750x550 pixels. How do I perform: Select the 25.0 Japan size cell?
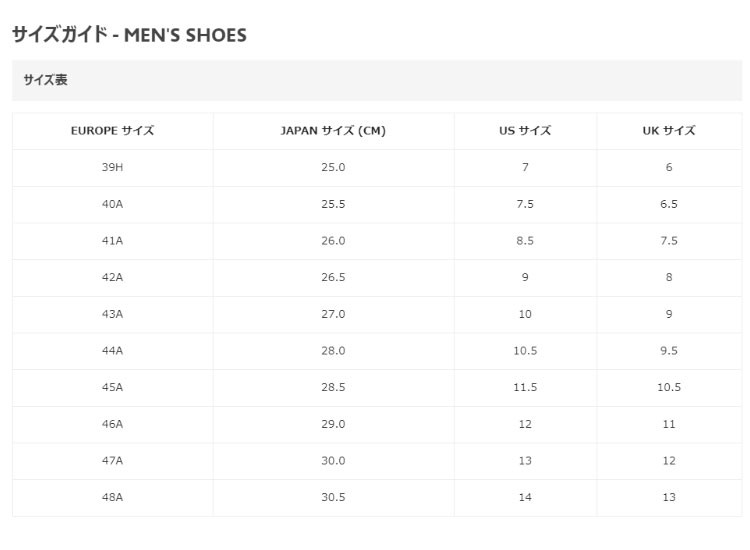click(x=333, y=167)
